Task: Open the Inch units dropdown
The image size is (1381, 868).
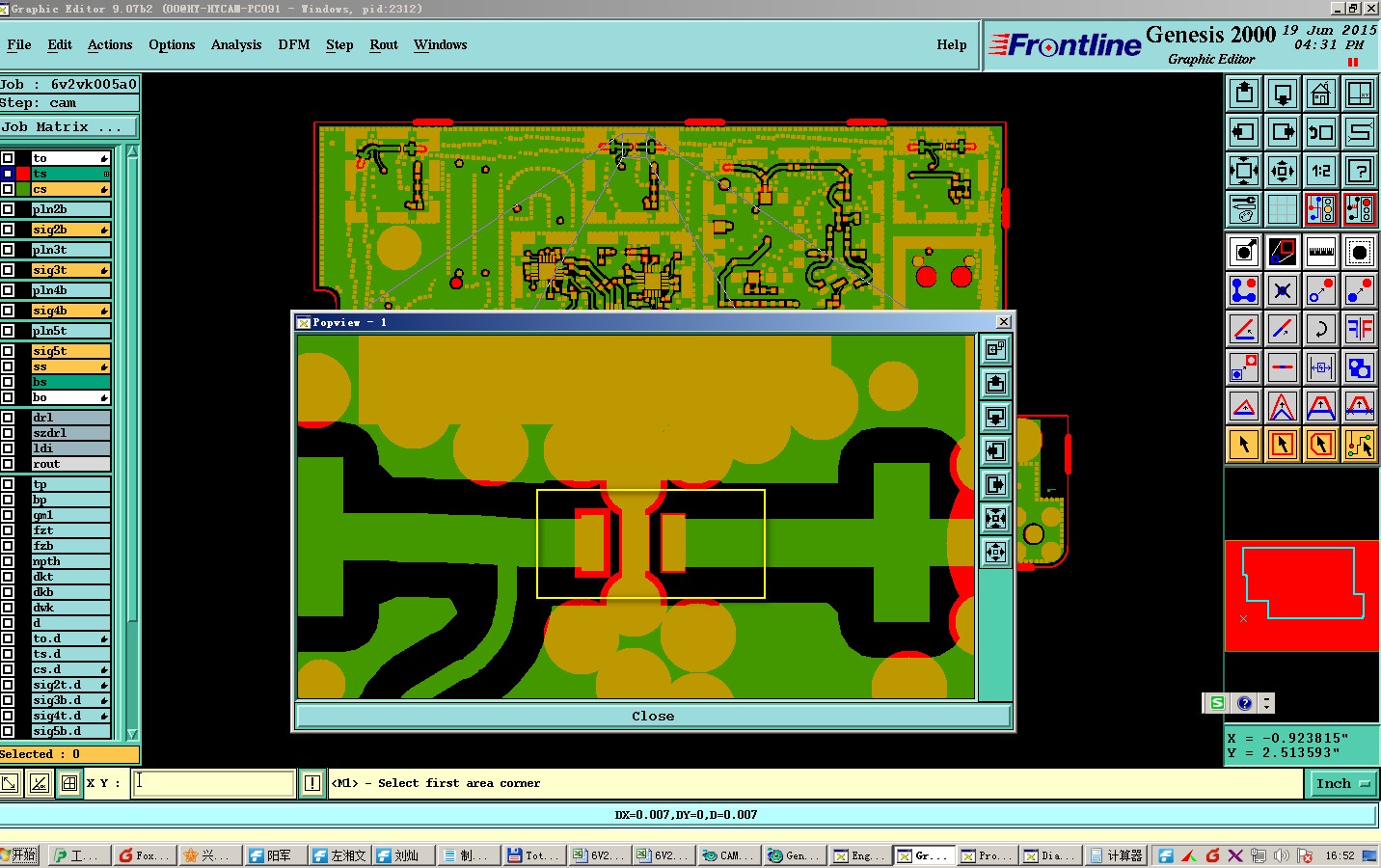Action: tap(1342, 784)
